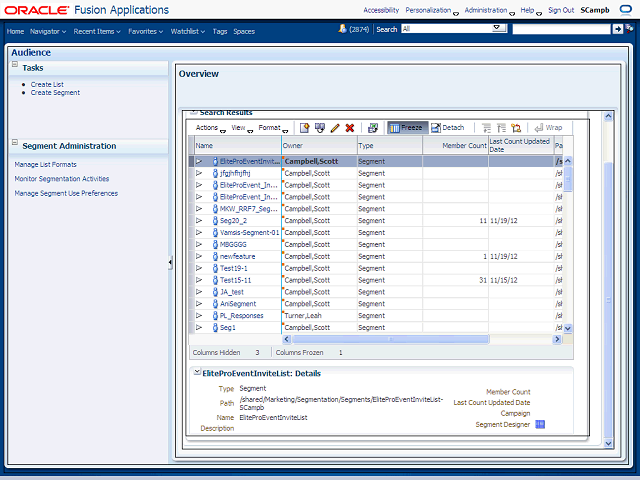This screenshot has height=480, width=640.
Task: Click the Oracle O icon in corner
Action: tap(625, 10)
